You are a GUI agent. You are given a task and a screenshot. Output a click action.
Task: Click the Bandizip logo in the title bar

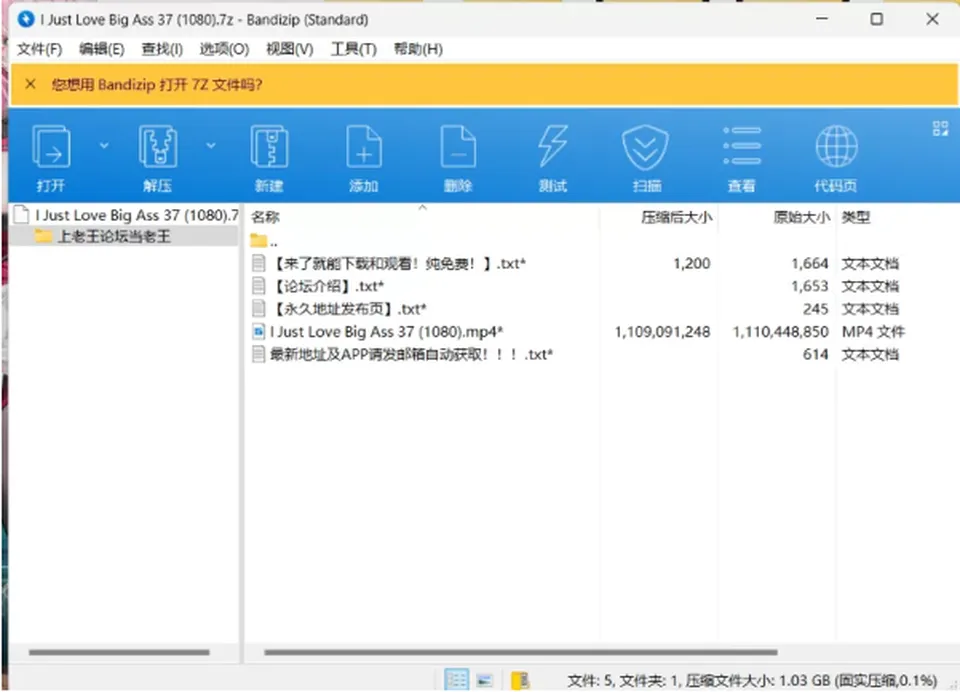[26, 20]
